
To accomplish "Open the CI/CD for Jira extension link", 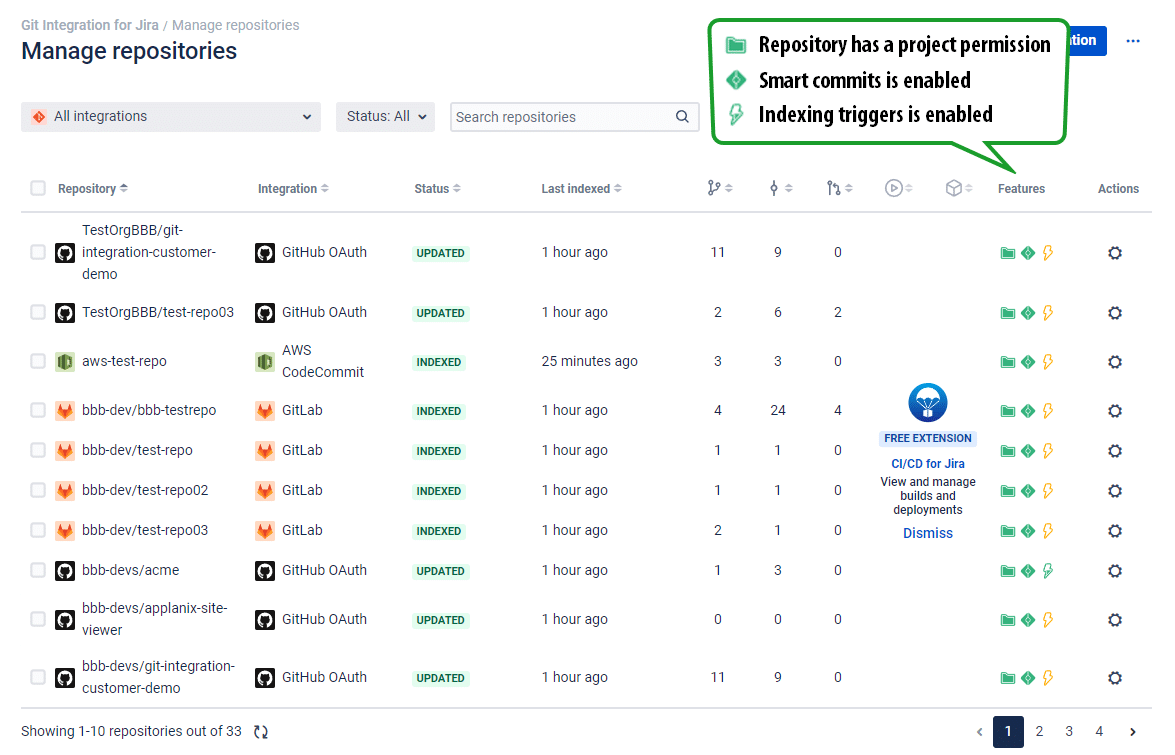I will [x=928, y=464].
